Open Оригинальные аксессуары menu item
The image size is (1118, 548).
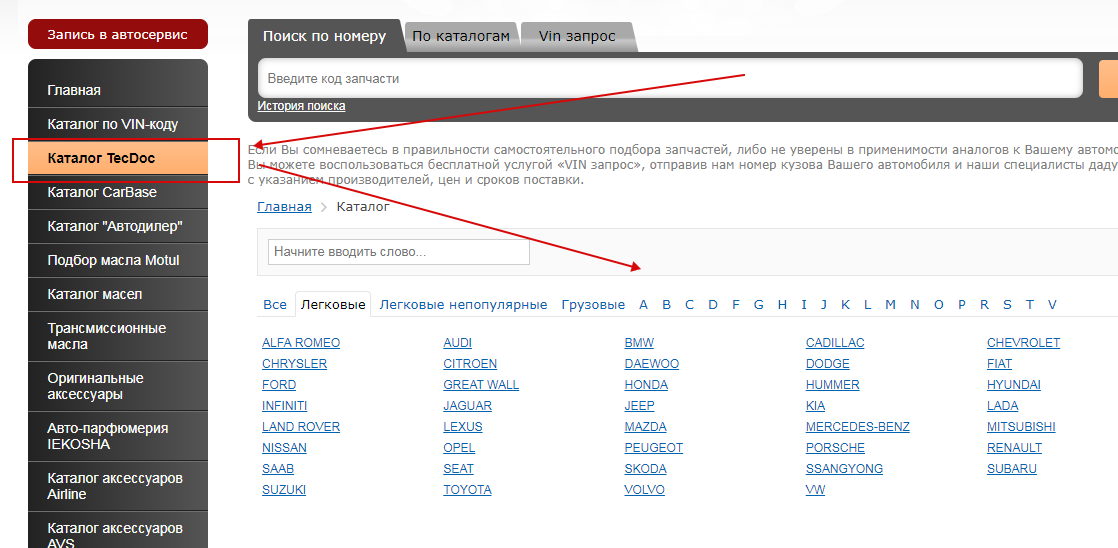[118, 386]
